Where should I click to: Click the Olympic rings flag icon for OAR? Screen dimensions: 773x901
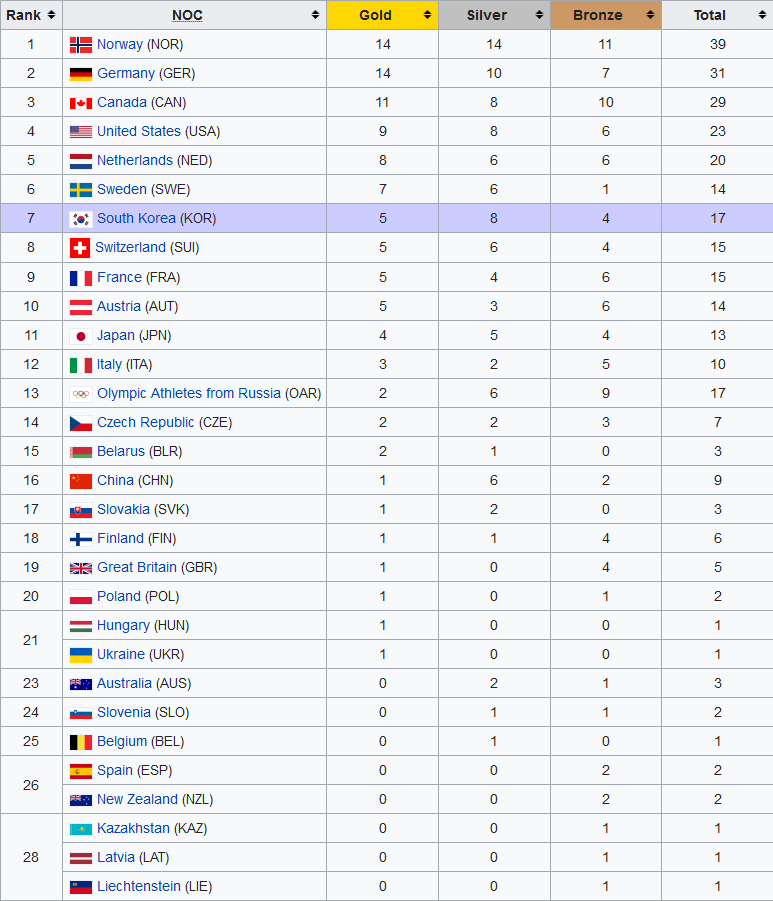[80, 394]
